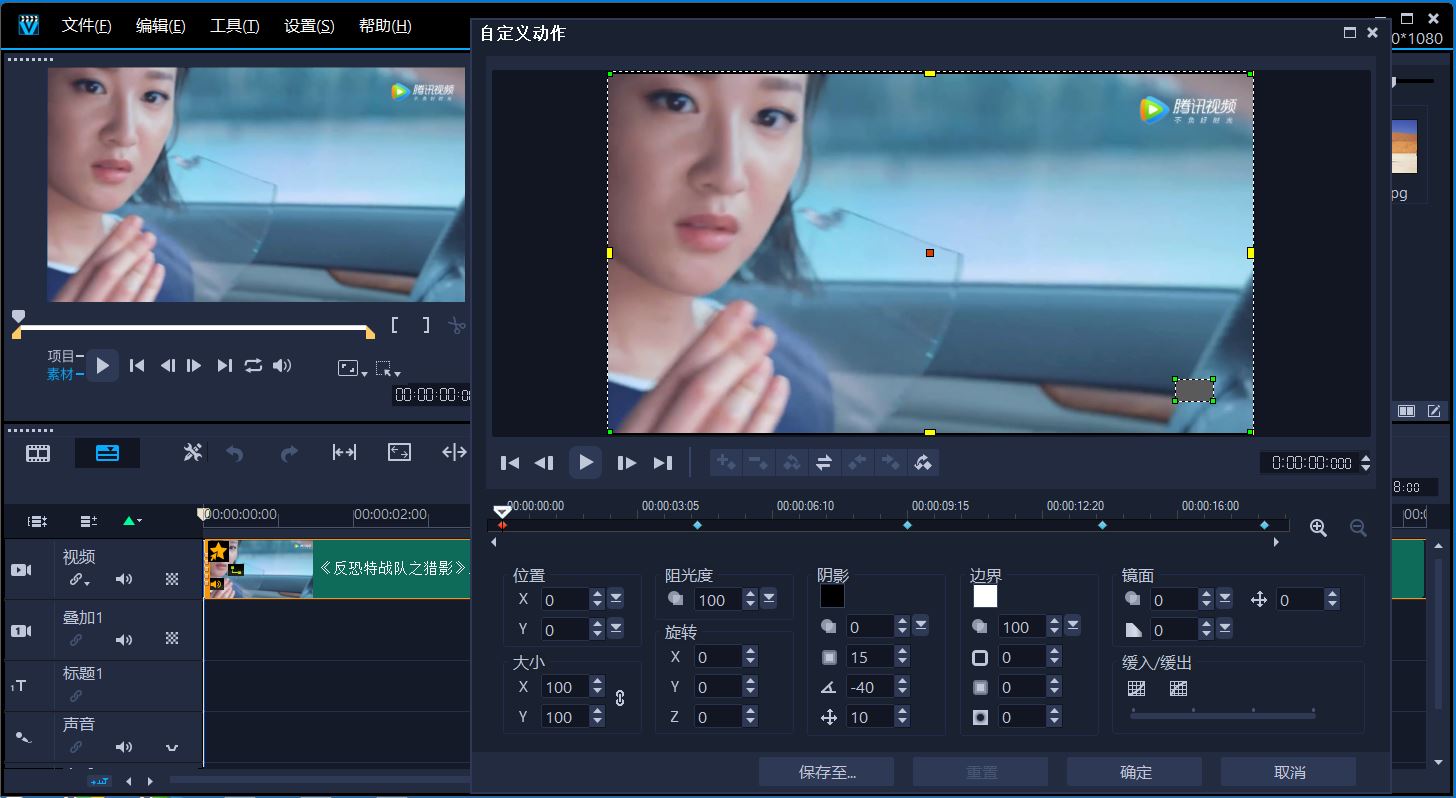Open the green chapter marker dropdown

tap(132, 521)
